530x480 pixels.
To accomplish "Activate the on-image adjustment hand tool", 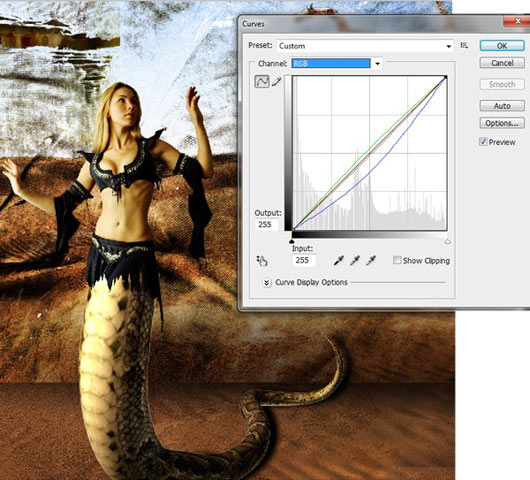I will coord(262,261).
